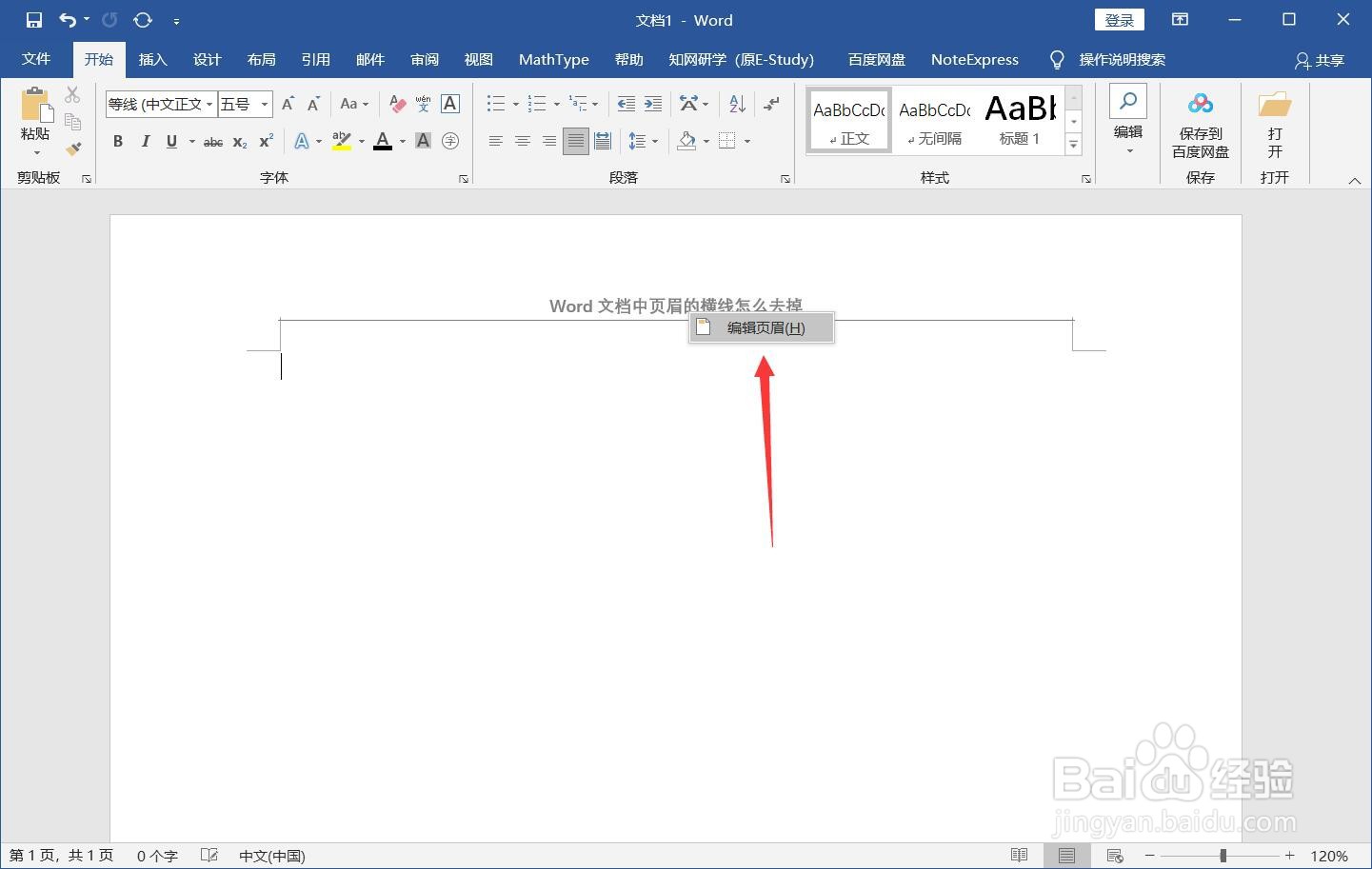Sort paragraphs with the A-Z sort icon
Image resolution: width=1372 pixels, height=869 pixels.
[x=737, y=104]
